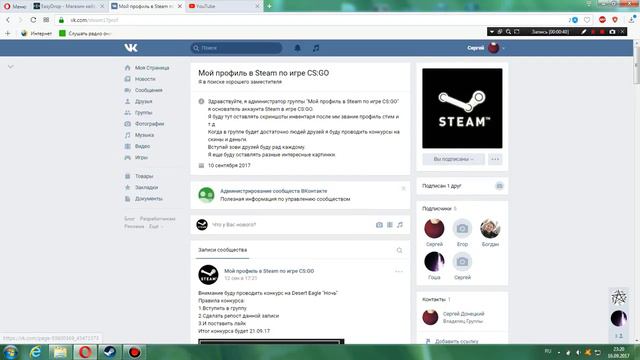
Task: Open the Подписчики list header
Action: click(x=439, y=209)
